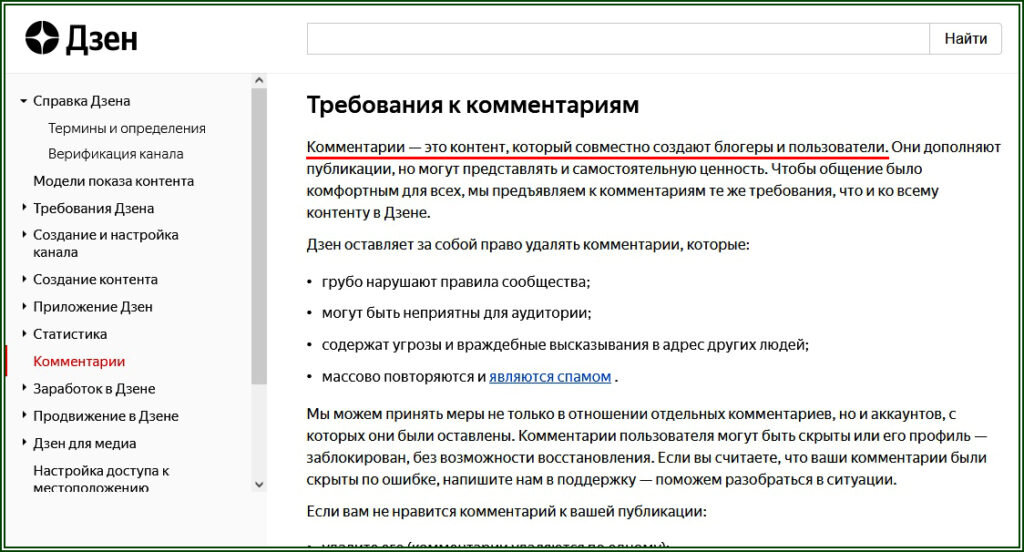Viewport: 1024px width, 552px height.
Task: Open Приложение Дзен in the sidebar
Action: [93, 307]
